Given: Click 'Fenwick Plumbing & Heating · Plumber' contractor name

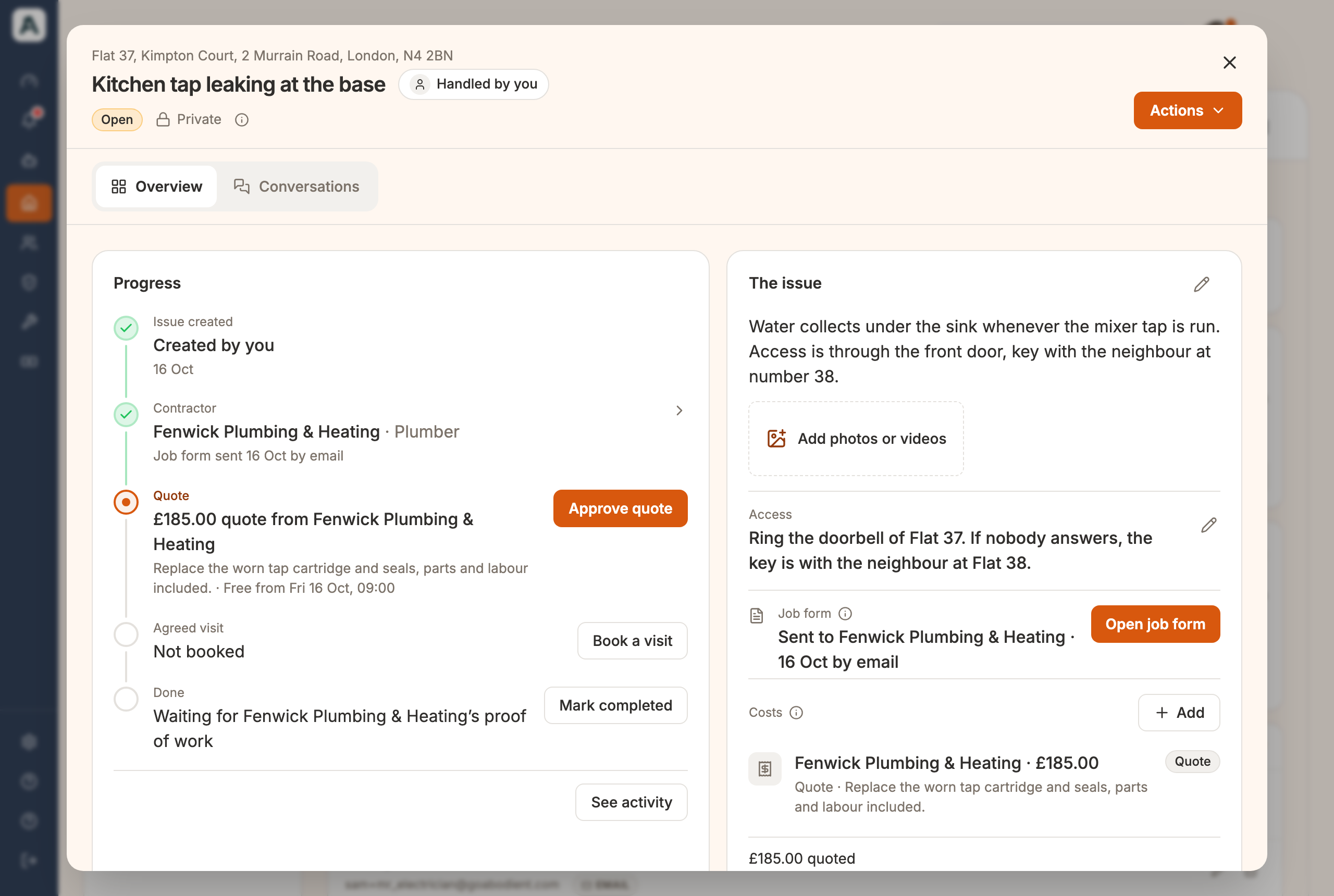Looking at the screenshot, I should coord(306,431).
